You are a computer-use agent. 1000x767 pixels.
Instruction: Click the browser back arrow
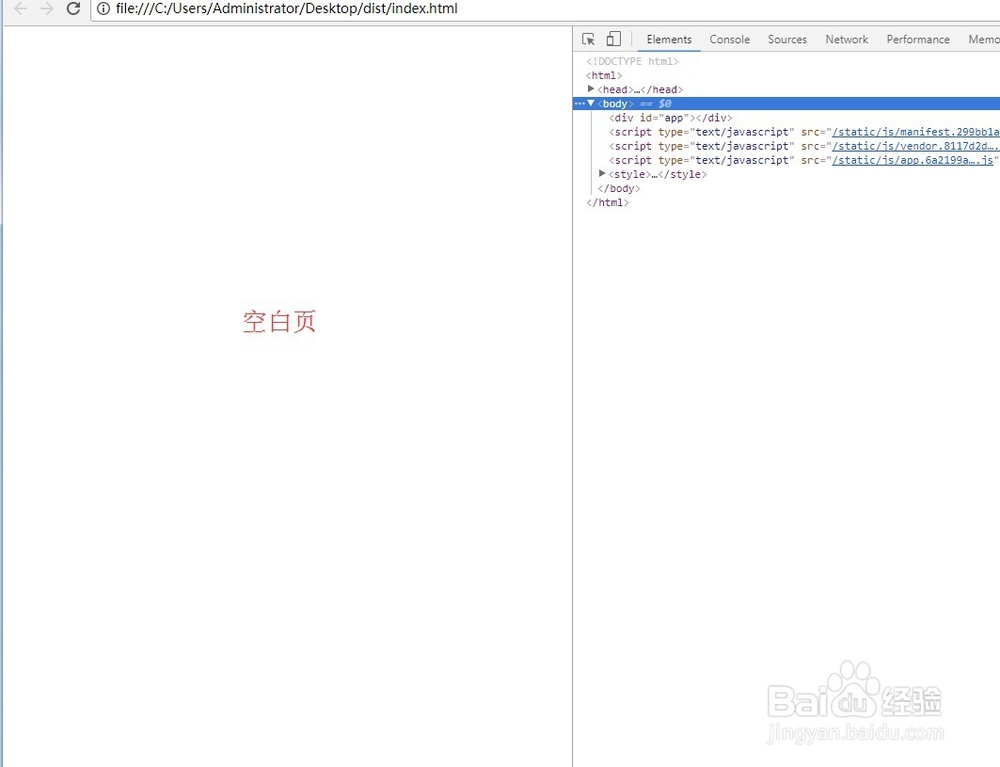[20, 9]
